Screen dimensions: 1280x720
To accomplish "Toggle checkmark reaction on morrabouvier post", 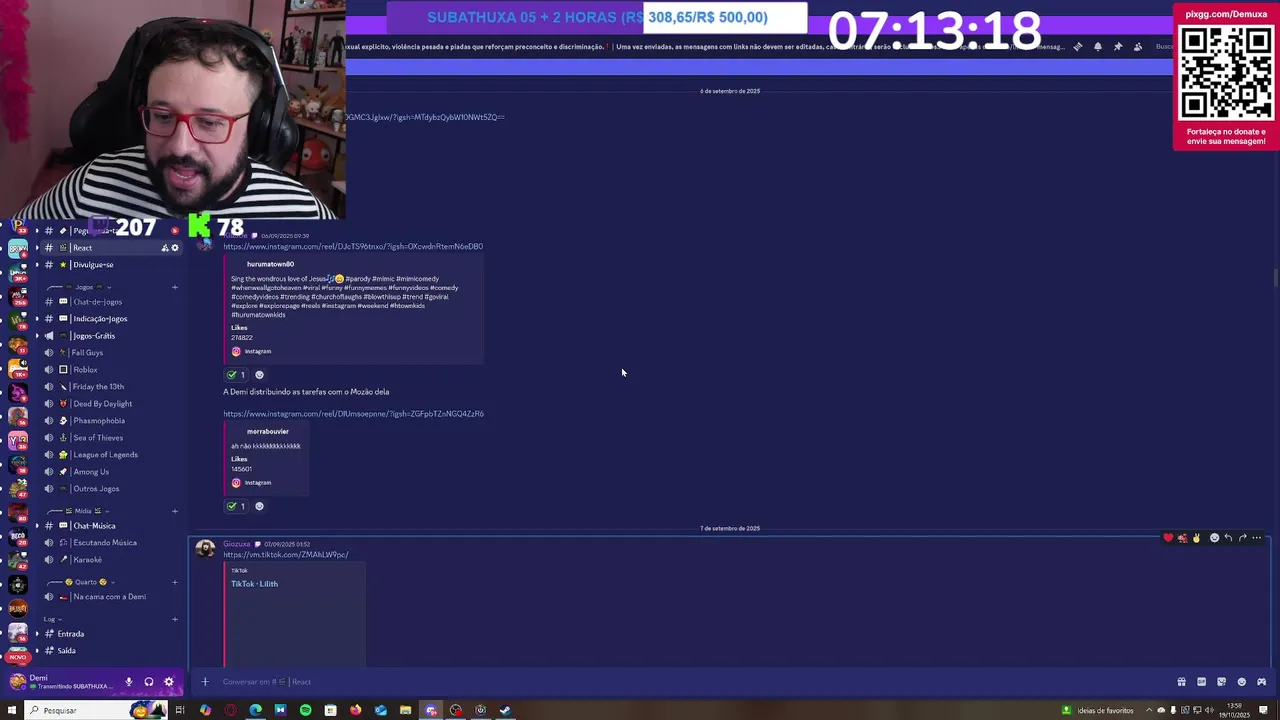I will (236, 506).
